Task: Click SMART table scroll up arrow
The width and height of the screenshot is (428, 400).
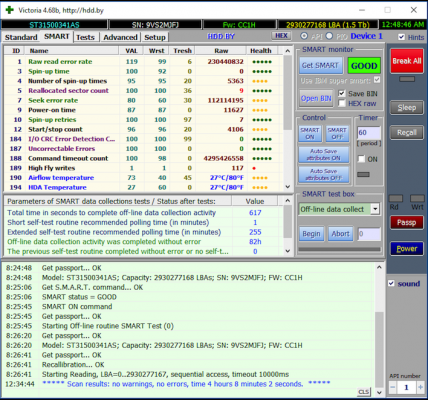Action: (288, 51)
